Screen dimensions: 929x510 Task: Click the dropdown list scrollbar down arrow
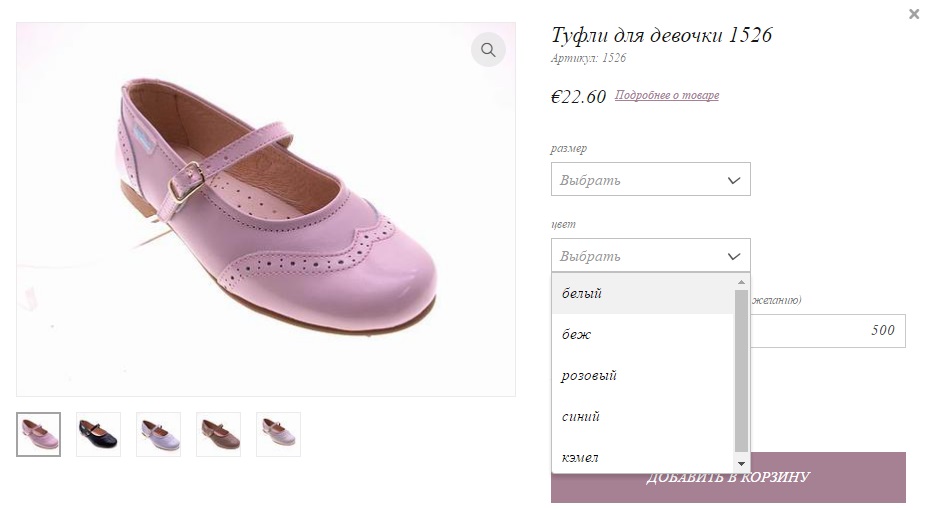[x=741, y=464]
